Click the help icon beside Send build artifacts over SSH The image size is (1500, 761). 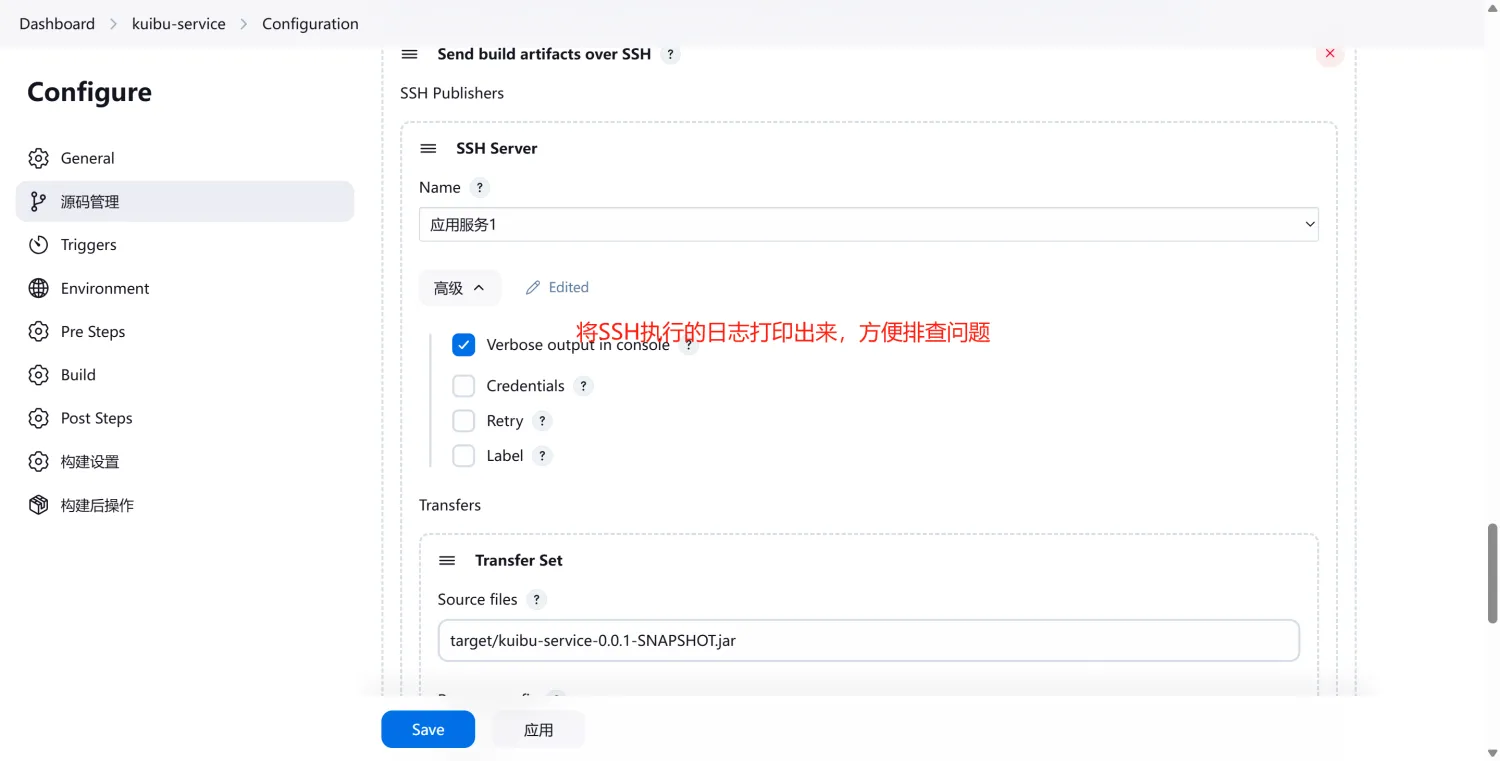coord(671,54)
